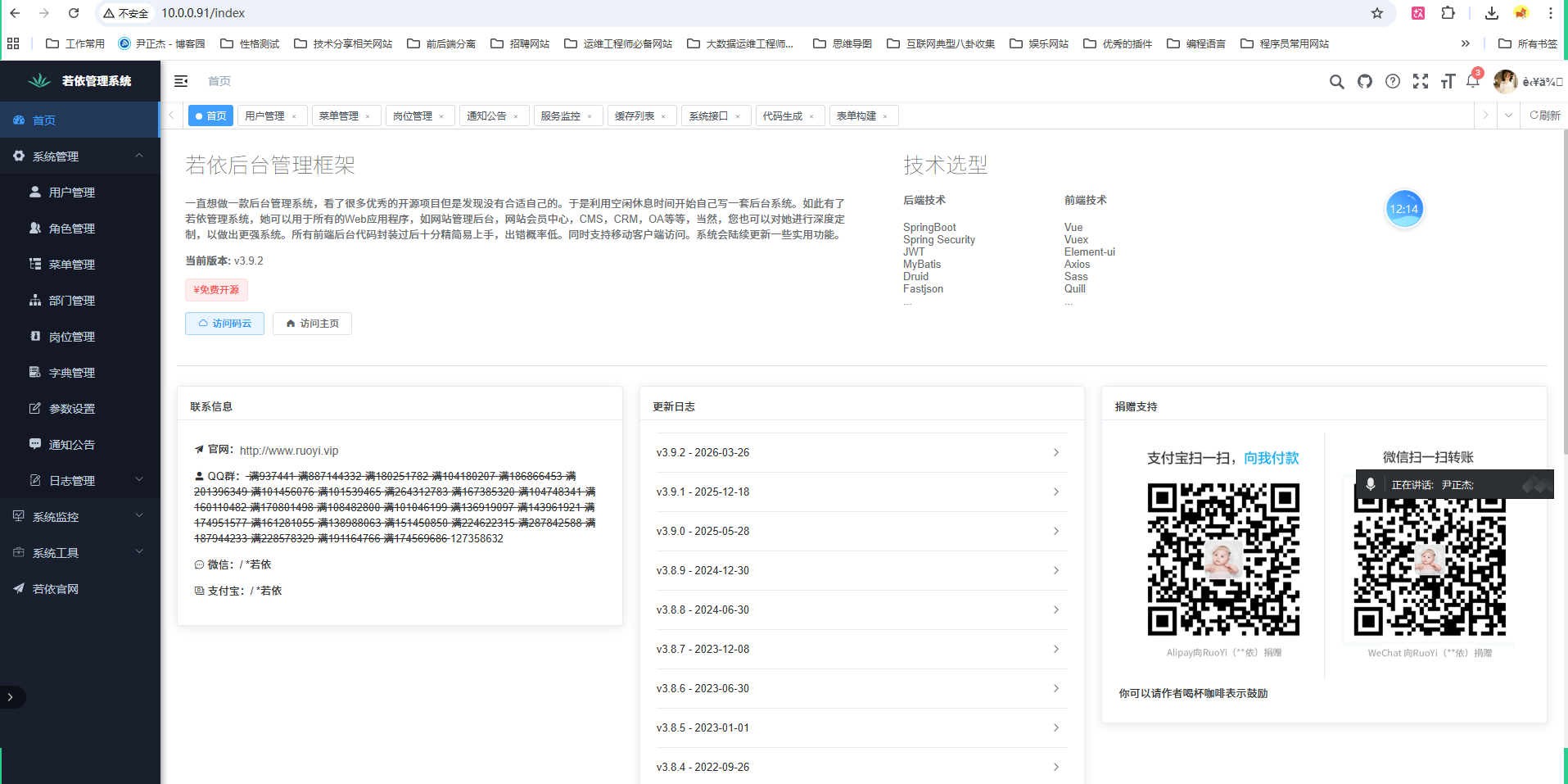Open the 所有书签 folder

coord(1528,43)
